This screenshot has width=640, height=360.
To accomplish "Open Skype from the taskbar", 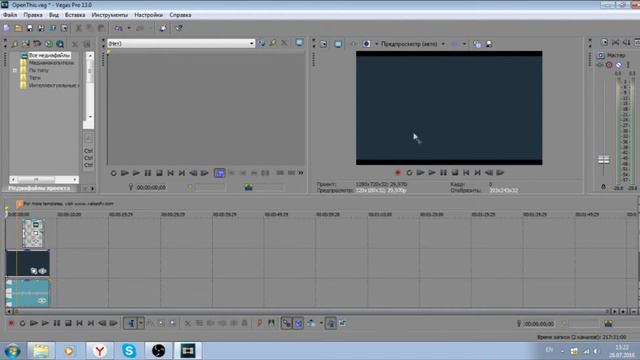I will (129, 351).
